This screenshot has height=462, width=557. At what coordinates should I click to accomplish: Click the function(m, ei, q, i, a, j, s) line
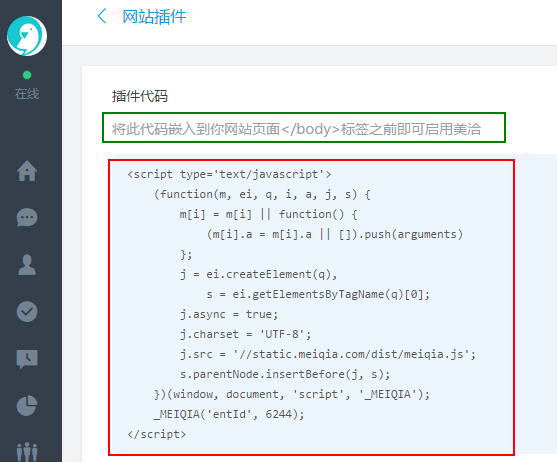coord(262,195)
